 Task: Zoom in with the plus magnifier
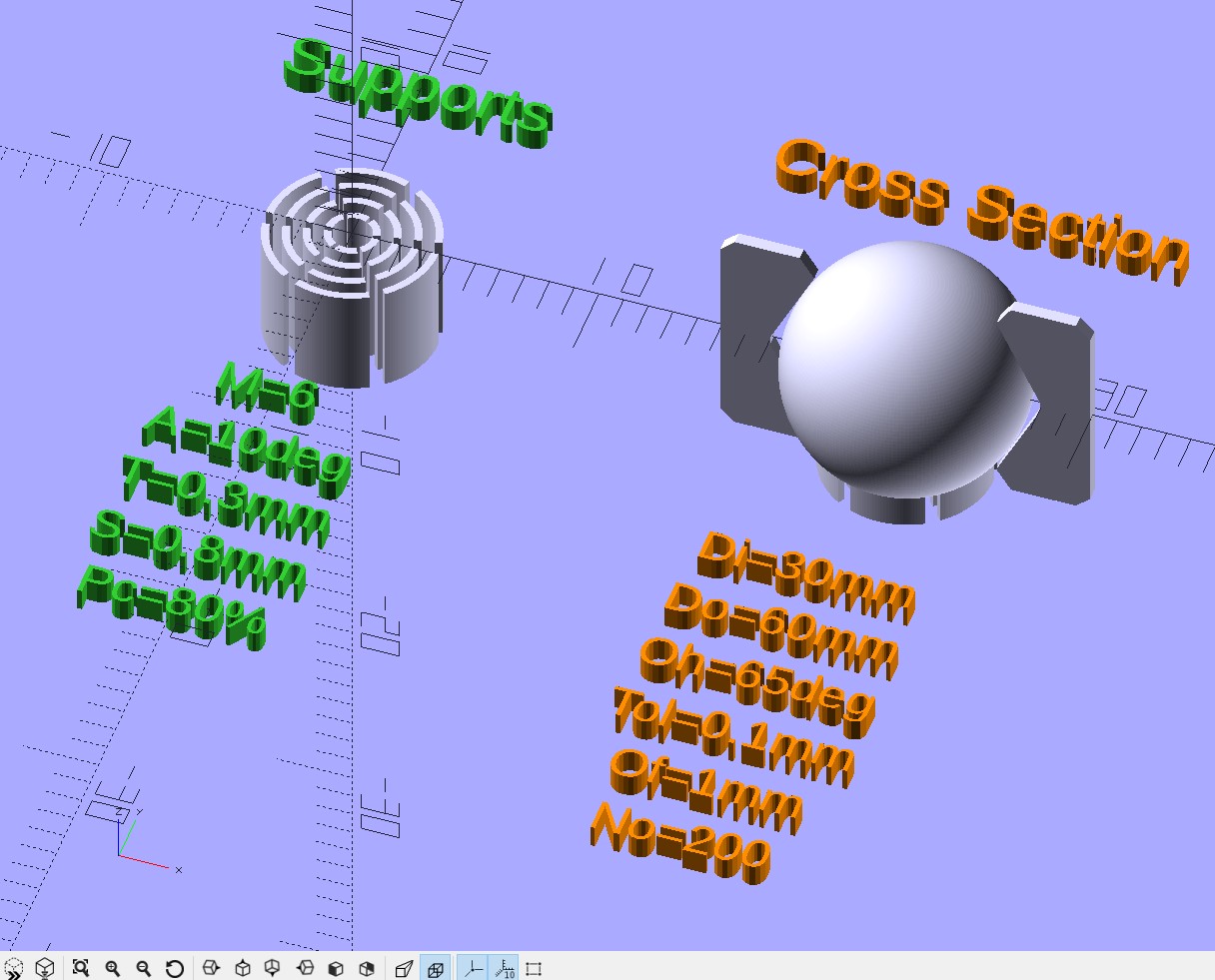click(x=112, y=968)
